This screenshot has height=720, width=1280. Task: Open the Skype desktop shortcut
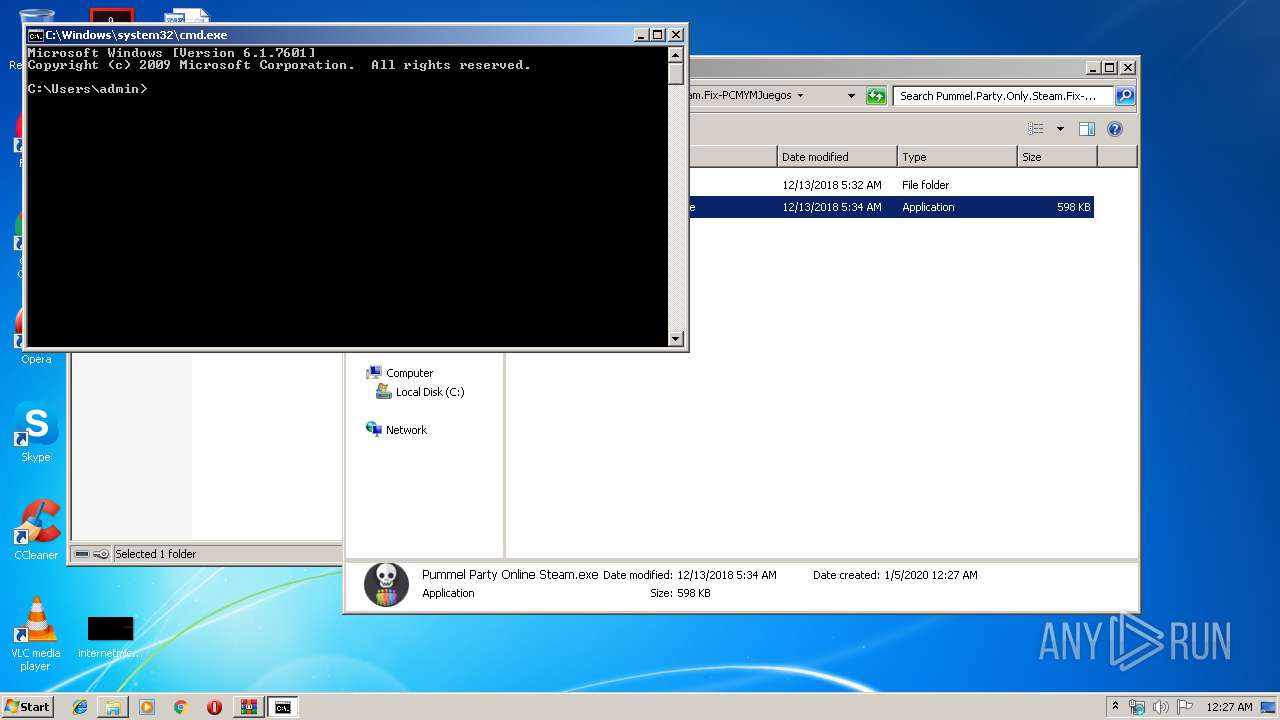pos(36,433)
